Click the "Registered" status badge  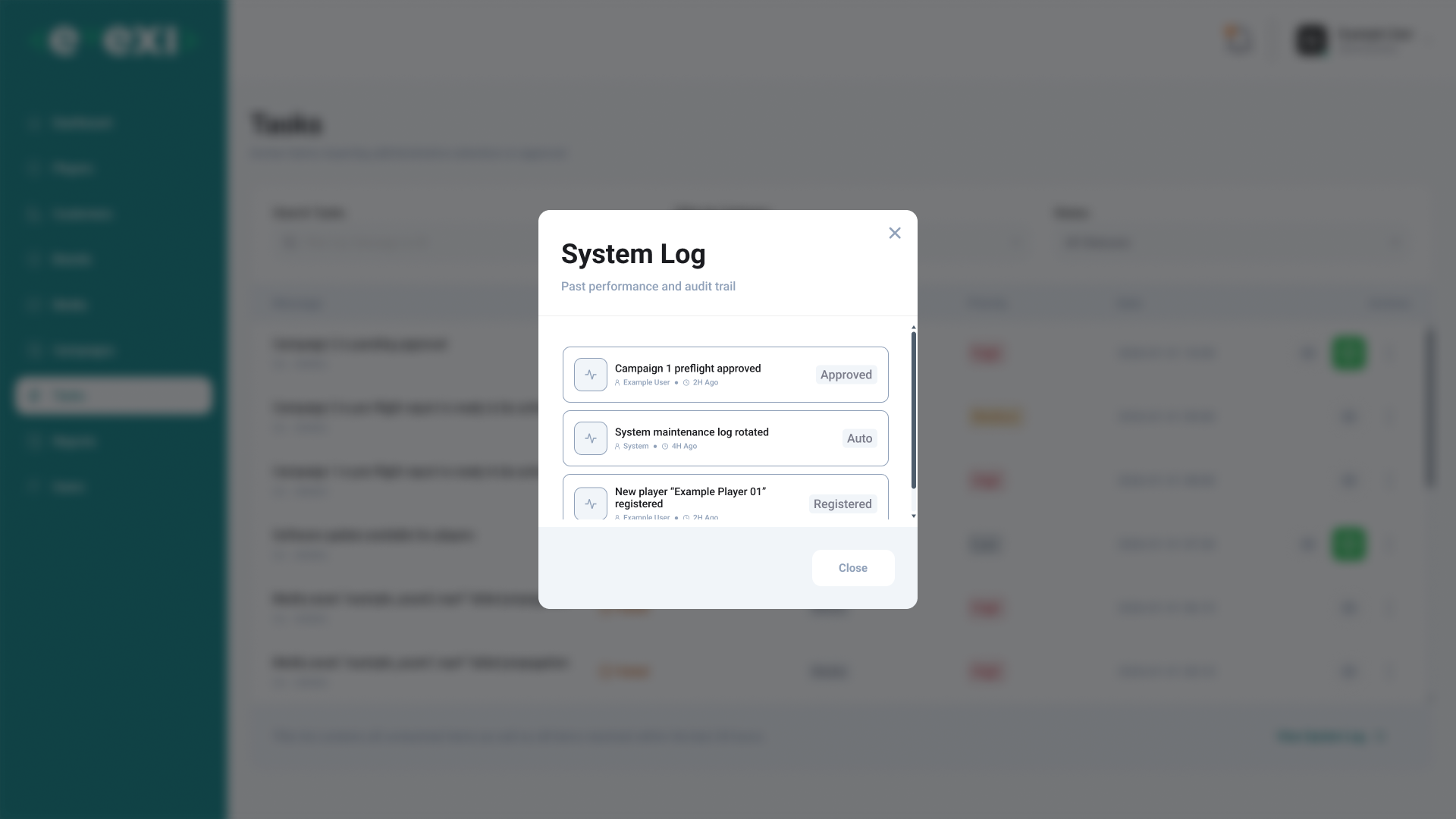pos(843,504)
